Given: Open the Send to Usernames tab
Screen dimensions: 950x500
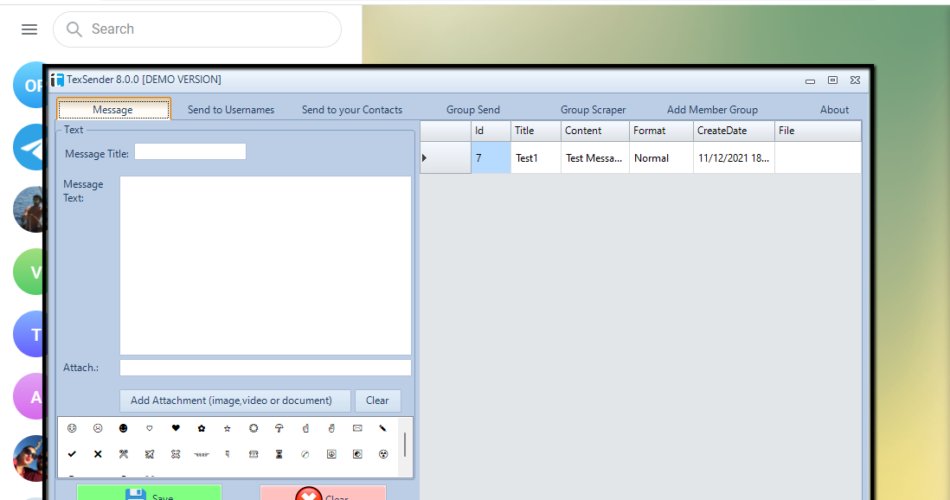Looking at the screenshot, I should pos(231,110).
